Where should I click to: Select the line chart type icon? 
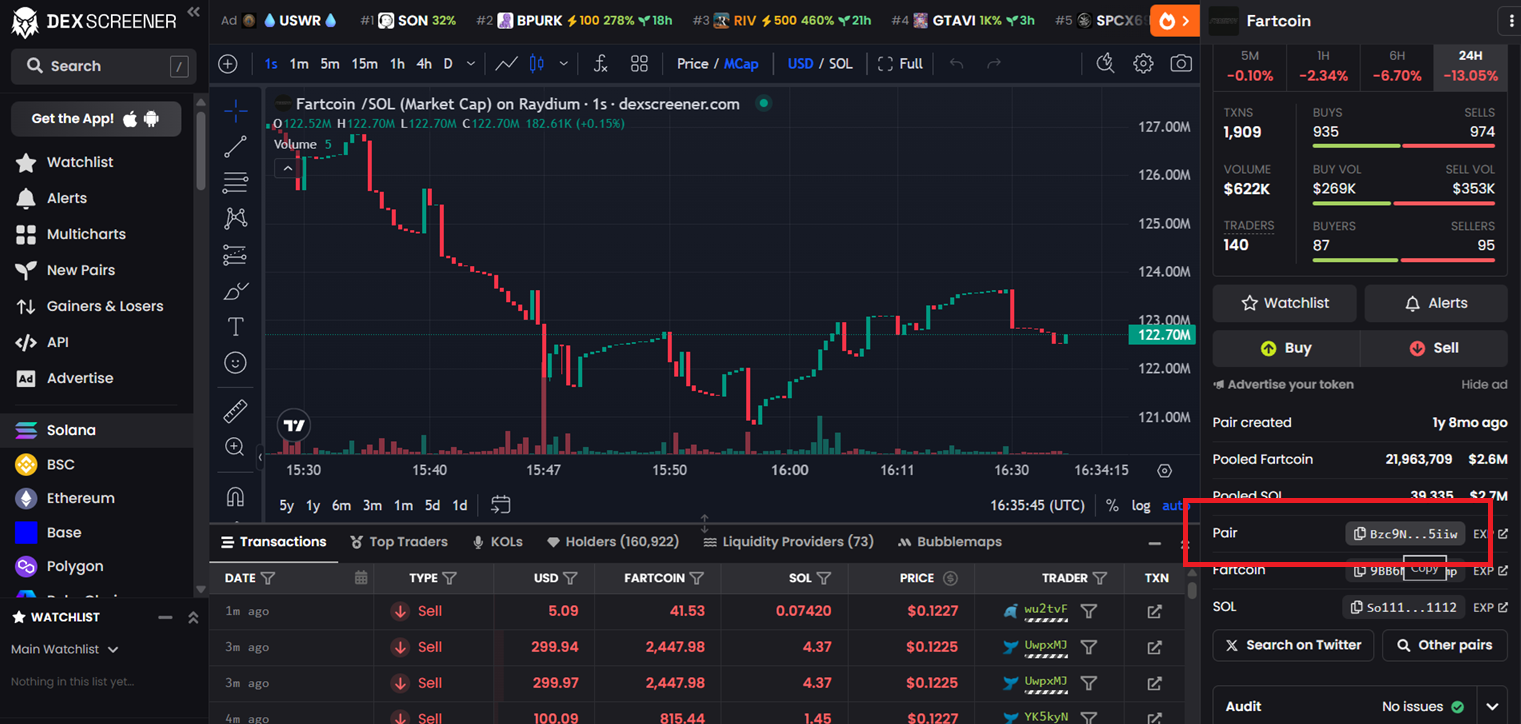point(507,64)
